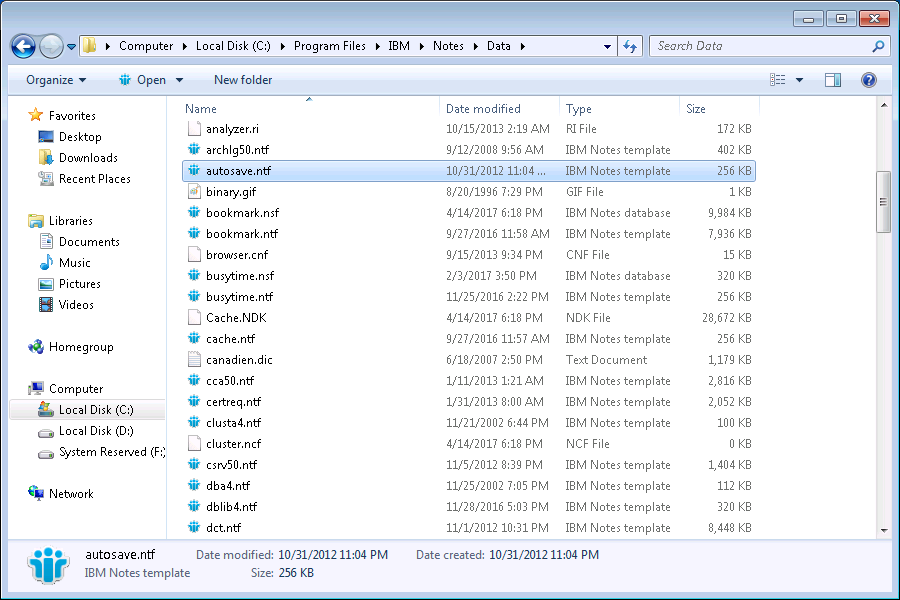This screenshot has height=600, width=900.
Task: Expand the Open button dropdown arrow
Action: point(180,80)
